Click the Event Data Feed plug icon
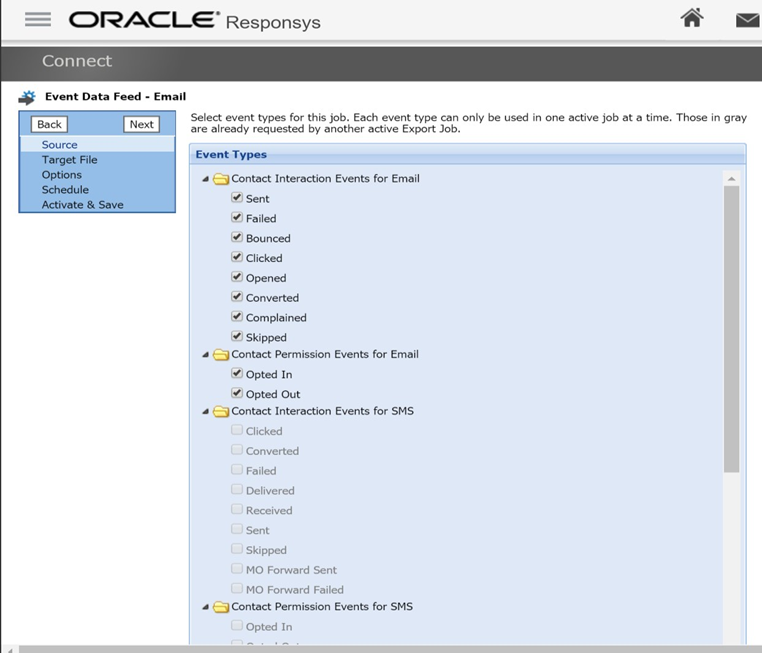This screenshot has height=653, width=762. pos(27,98)
